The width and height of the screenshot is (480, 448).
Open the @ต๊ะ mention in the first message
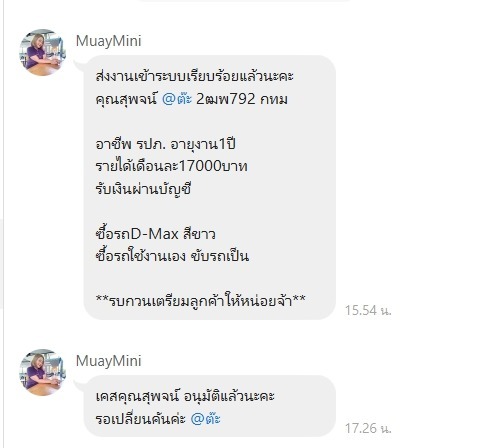177,99
